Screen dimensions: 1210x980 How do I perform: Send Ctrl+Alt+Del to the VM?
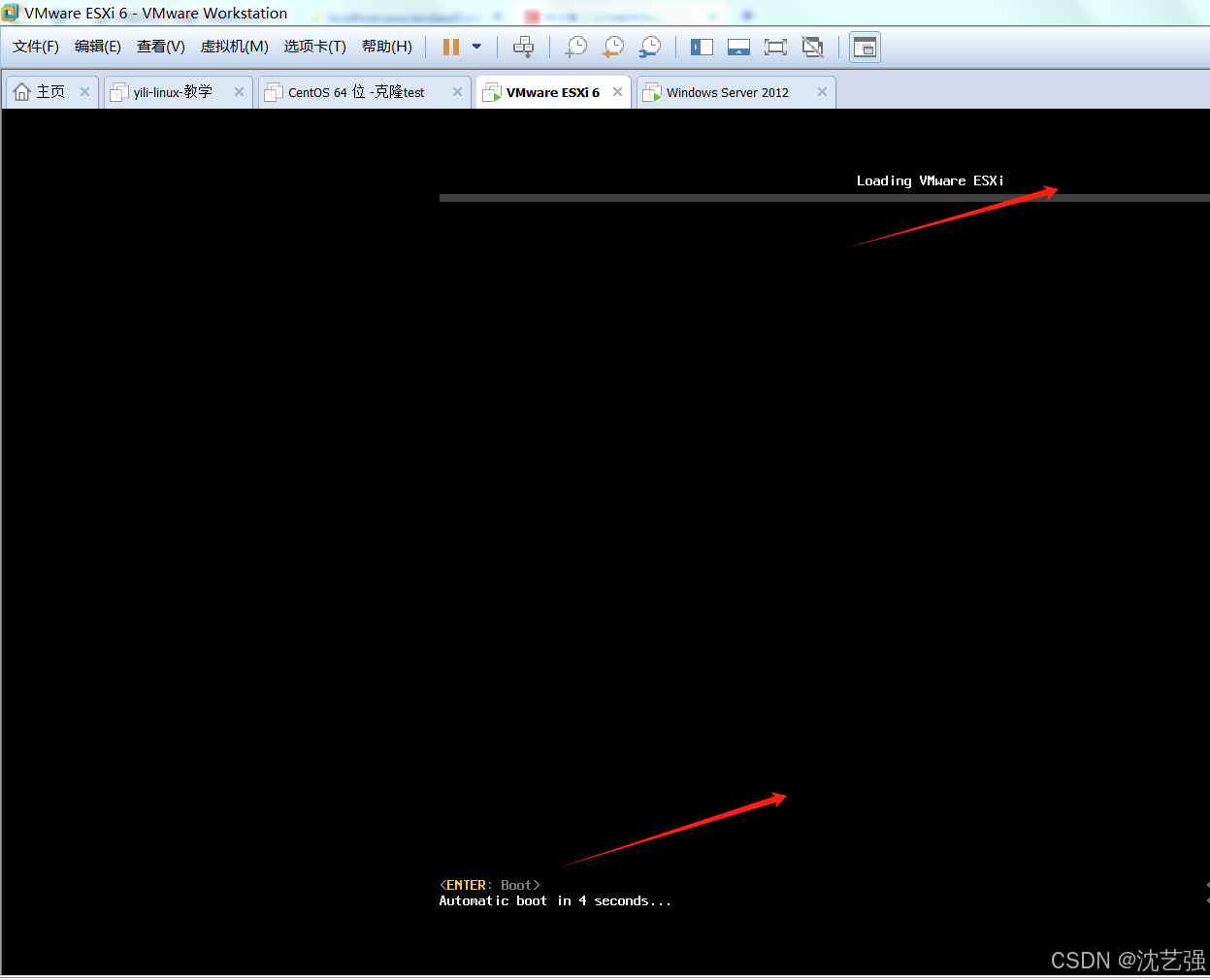click(x=523, y=47)
